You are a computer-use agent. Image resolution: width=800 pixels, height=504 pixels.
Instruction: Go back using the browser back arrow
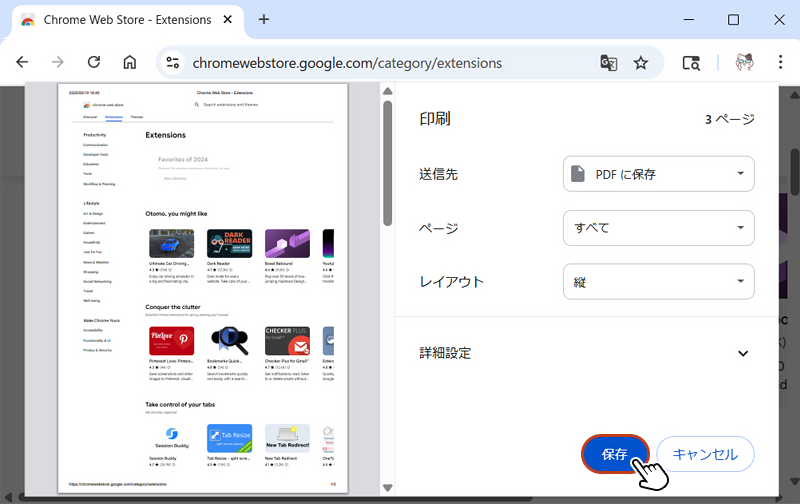click(x=22, y=62)
